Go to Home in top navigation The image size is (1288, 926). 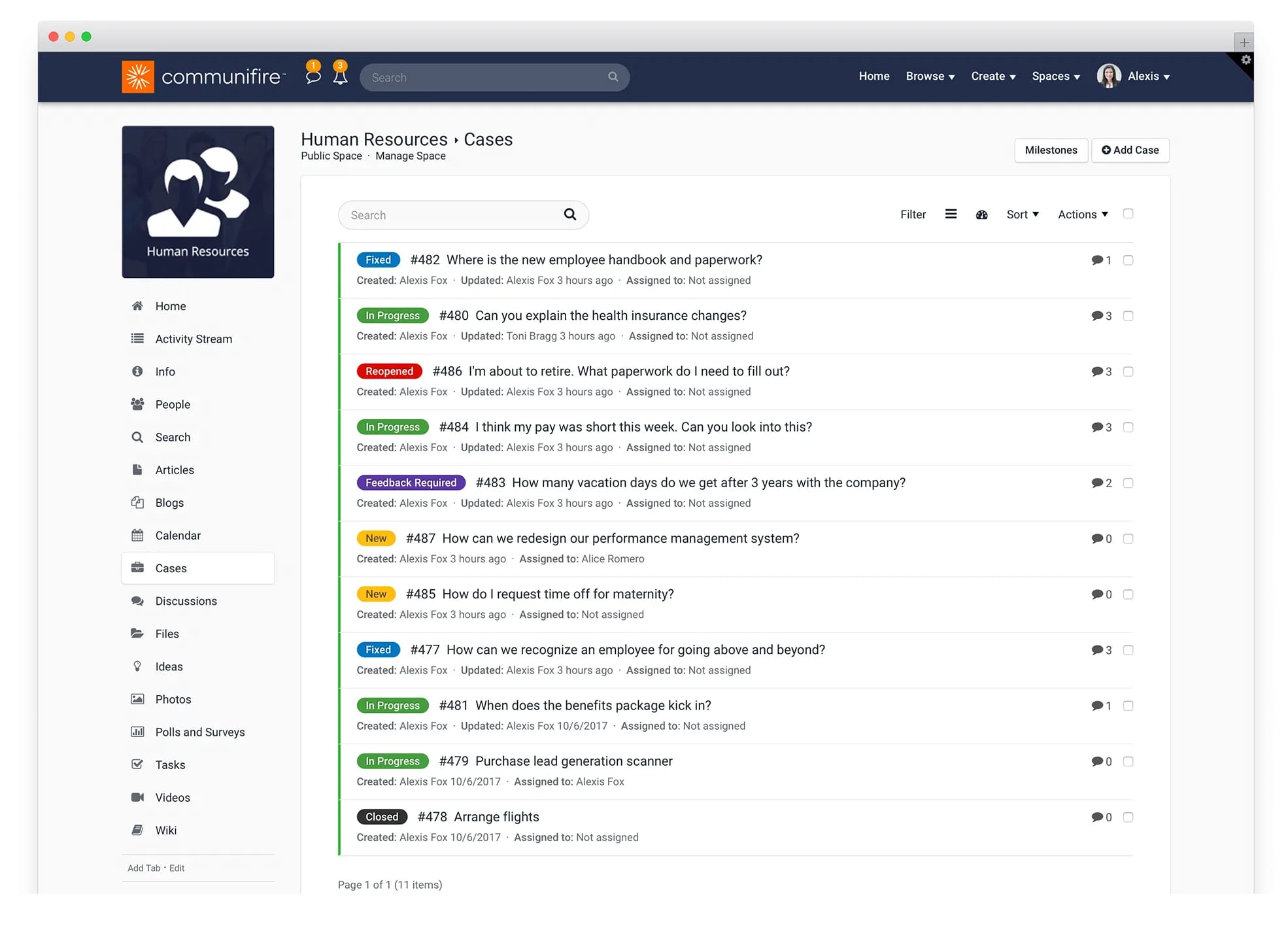tap(874, 76)
